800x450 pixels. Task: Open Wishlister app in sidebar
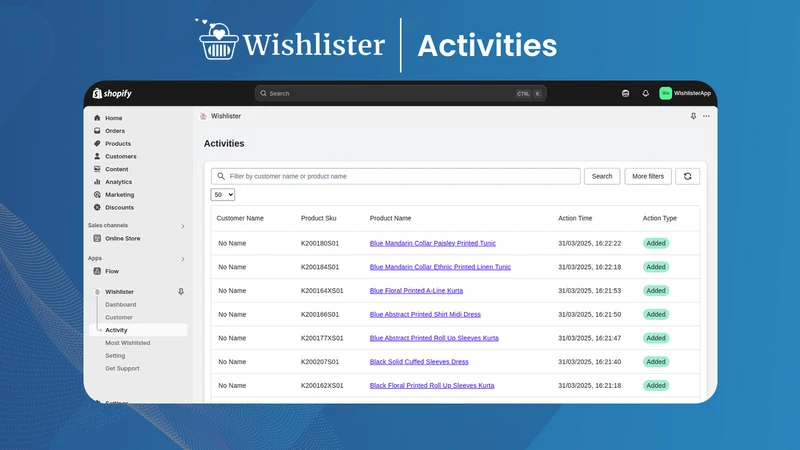click(119, 292)
